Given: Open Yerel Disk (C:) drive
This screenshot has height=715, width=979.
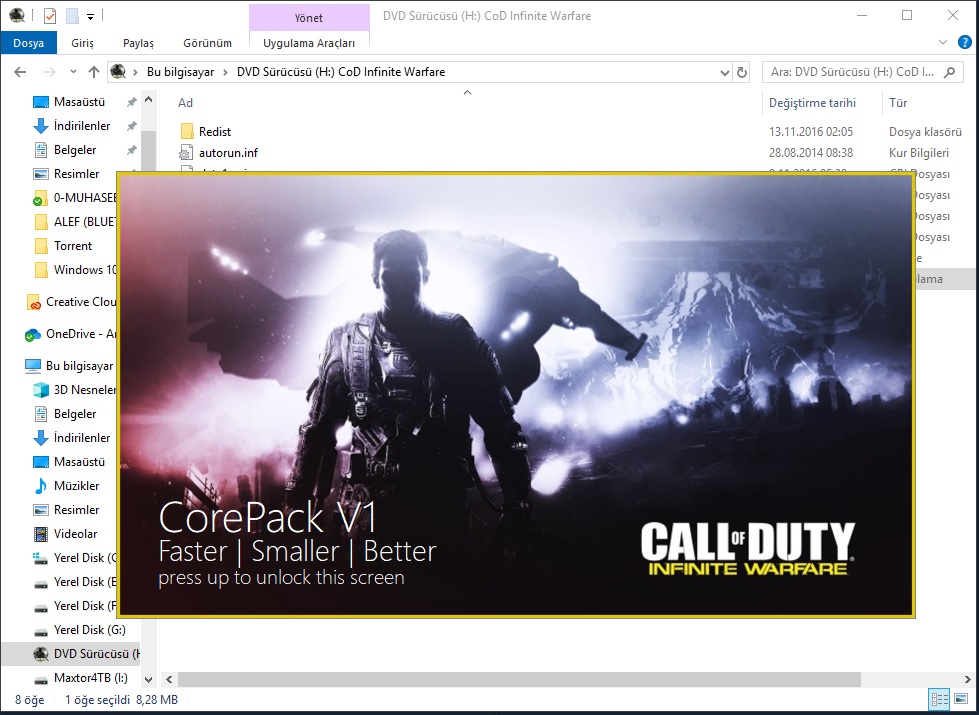Looking at the screenshot, I should 74,558.
